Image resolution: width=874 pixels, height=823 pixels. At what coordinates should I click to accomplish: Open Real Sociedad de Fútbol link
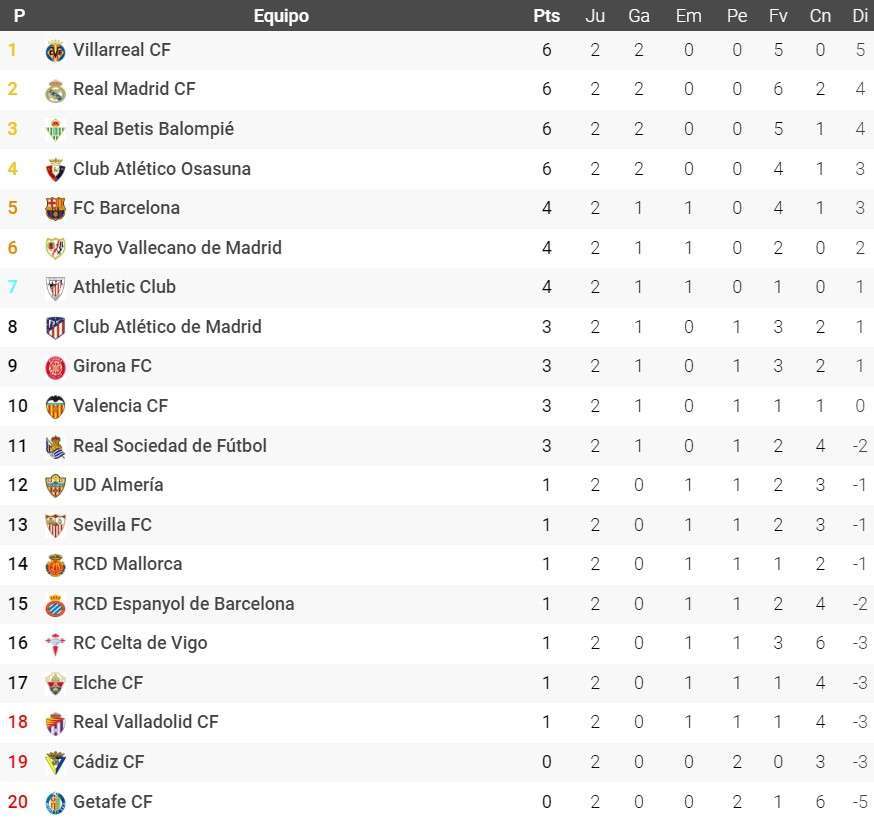(x=170, y=446)
